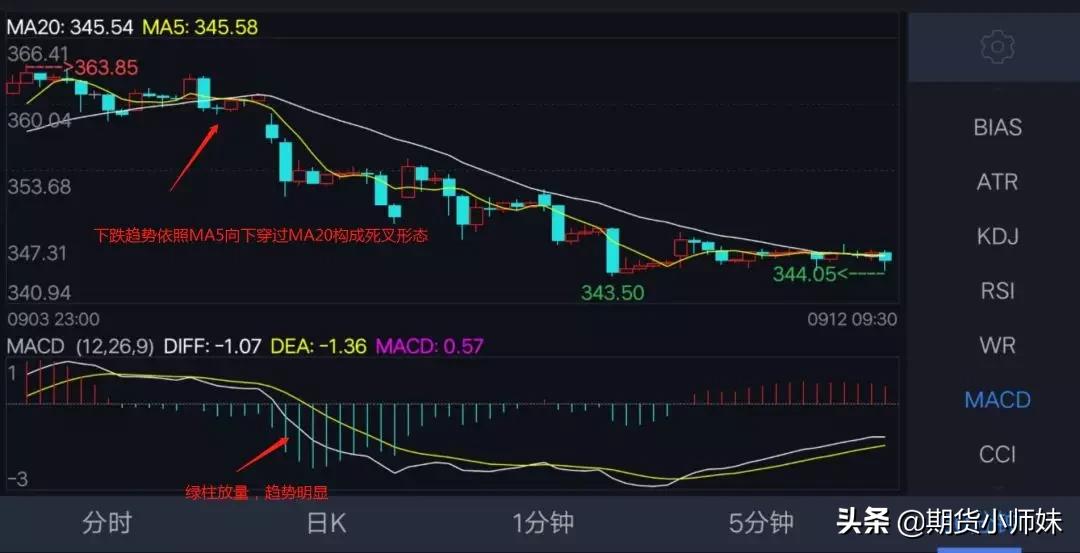The image size is (1080, 553).
Task: Click the magenta MACD: 0.57 value
Action: [x=429, y=346]
